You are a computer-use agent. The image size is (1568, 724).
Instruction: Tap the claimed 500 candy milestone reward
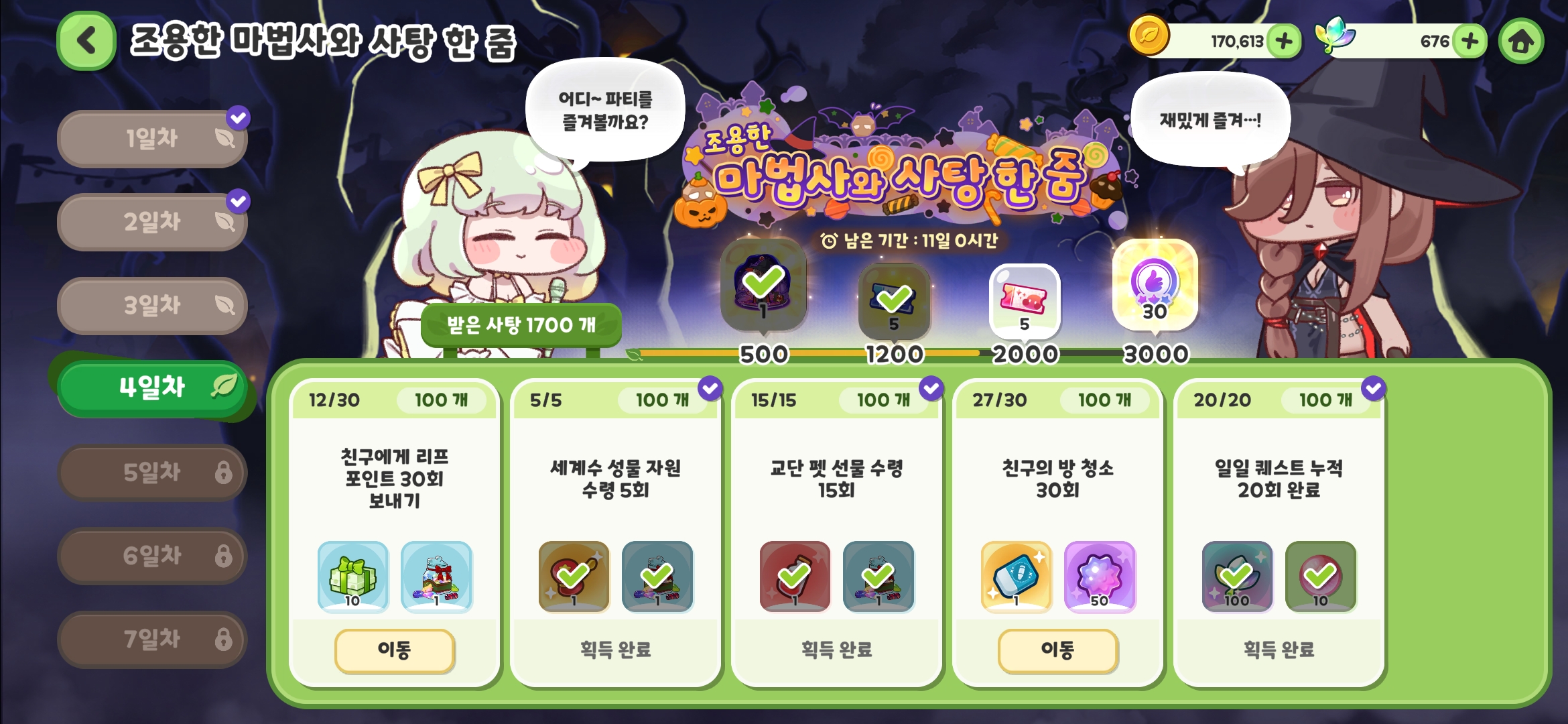(763, 284)
